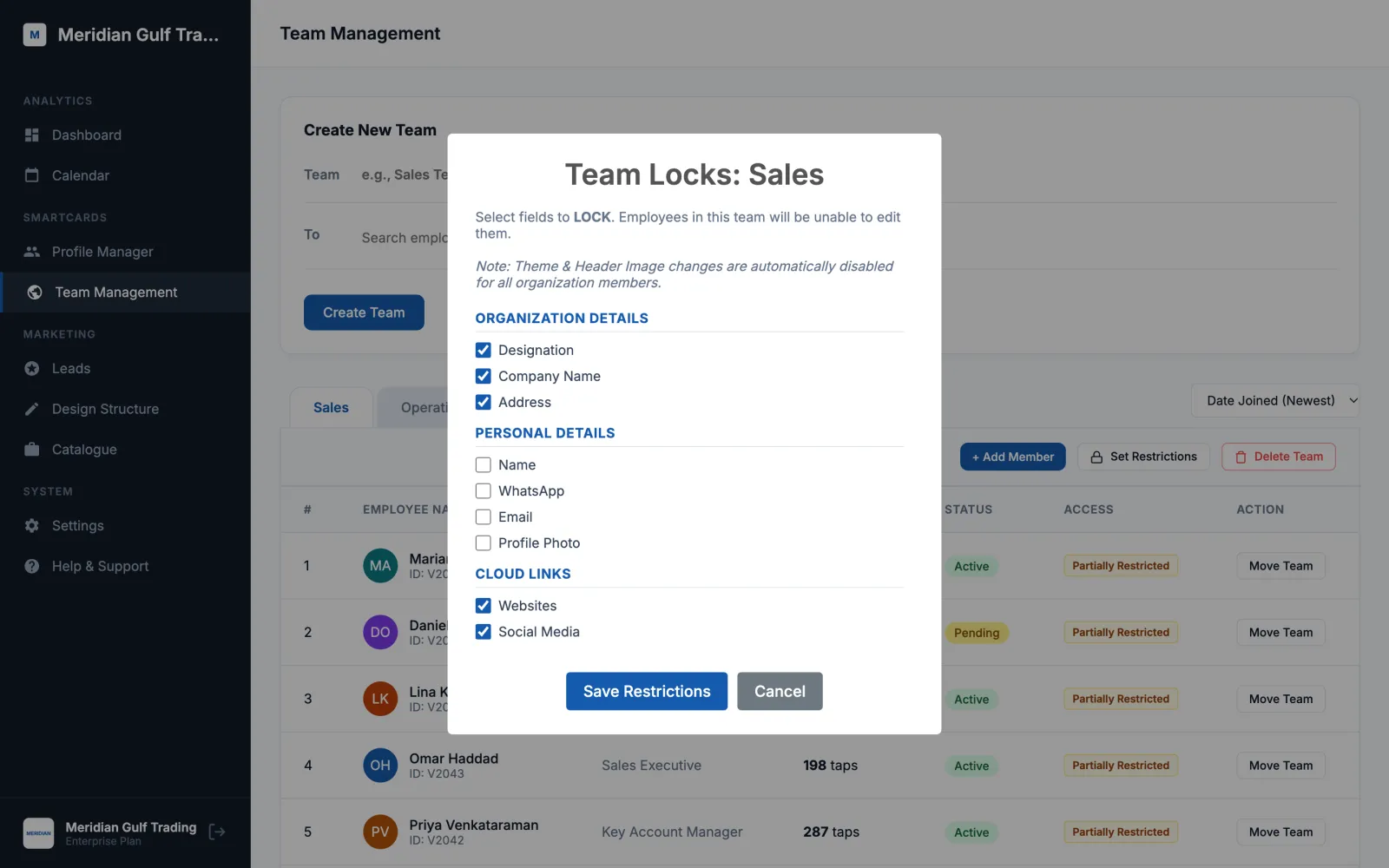
Task: Uncheck the Social Media checkbox
Action: point(484,632)
